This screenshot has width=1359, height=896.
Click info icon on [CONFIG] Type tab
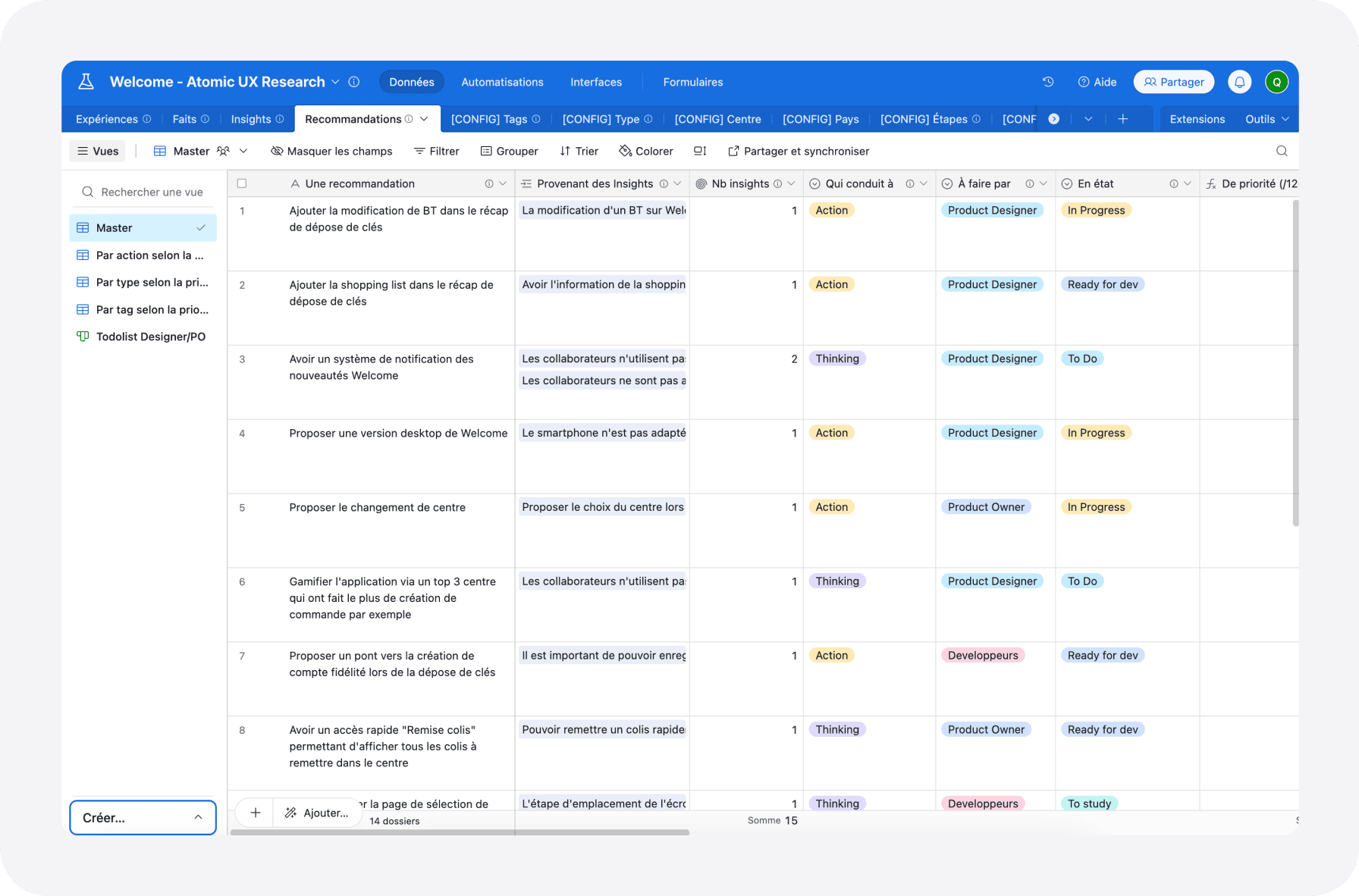coord(648,119)
